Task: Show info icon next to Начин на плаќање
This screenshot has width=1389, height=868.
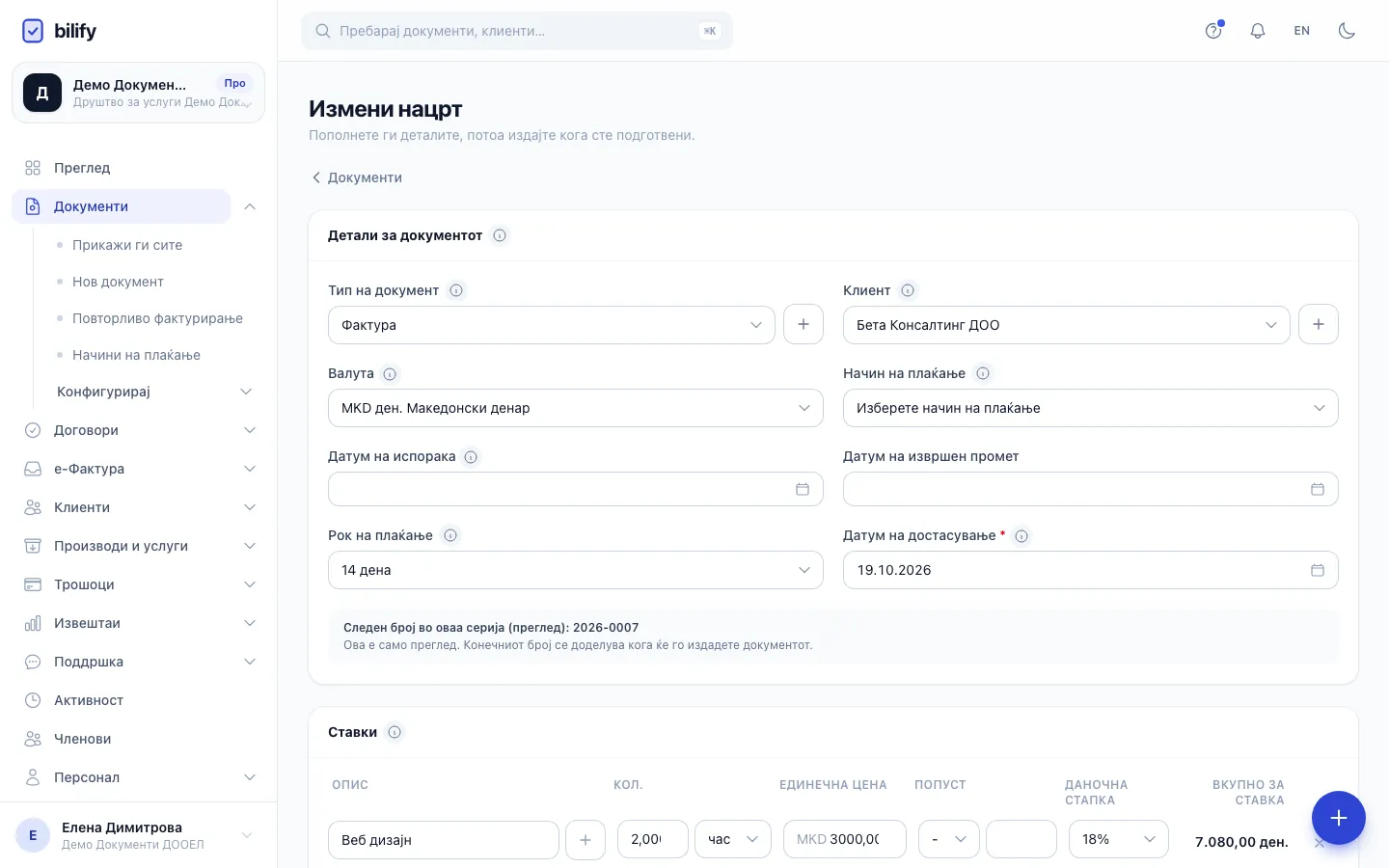Action: (x=983, y=373)
